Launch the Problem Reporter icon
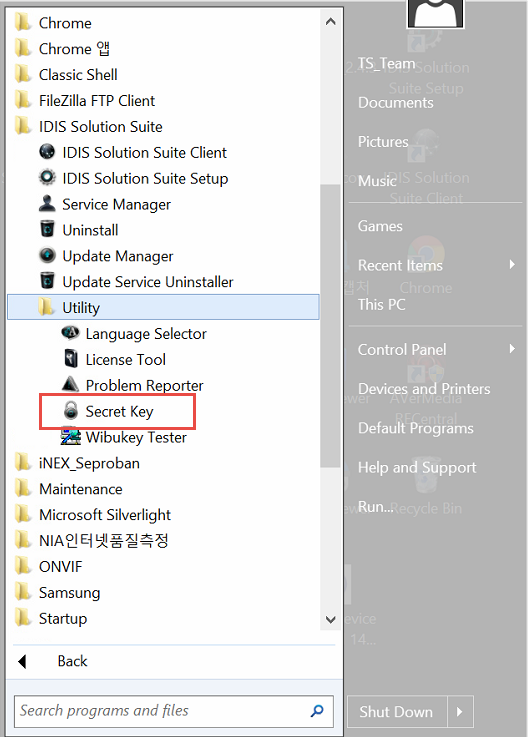The image size is (528, 737). [71, 384]
